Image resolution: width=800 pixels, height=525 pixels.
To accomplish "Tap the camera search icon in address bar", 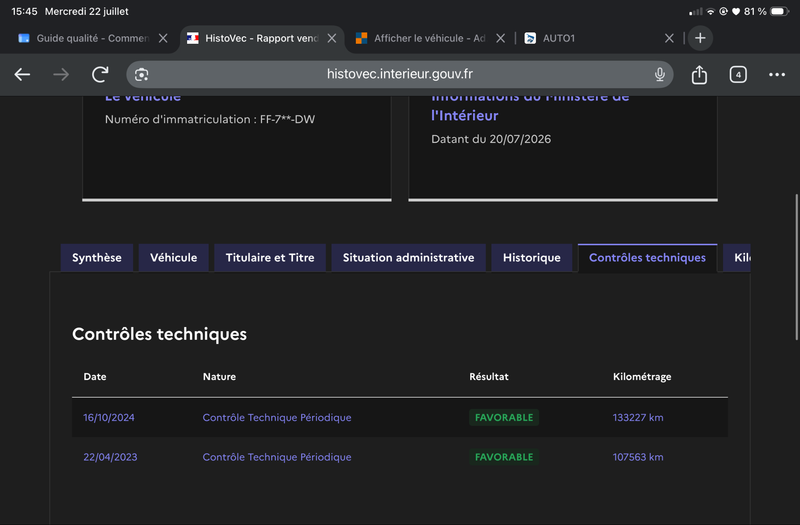I will [141, 74].
